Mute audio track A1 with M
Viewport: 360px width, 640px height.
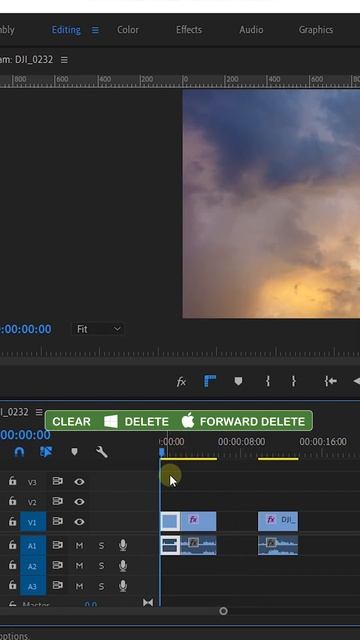79,546
